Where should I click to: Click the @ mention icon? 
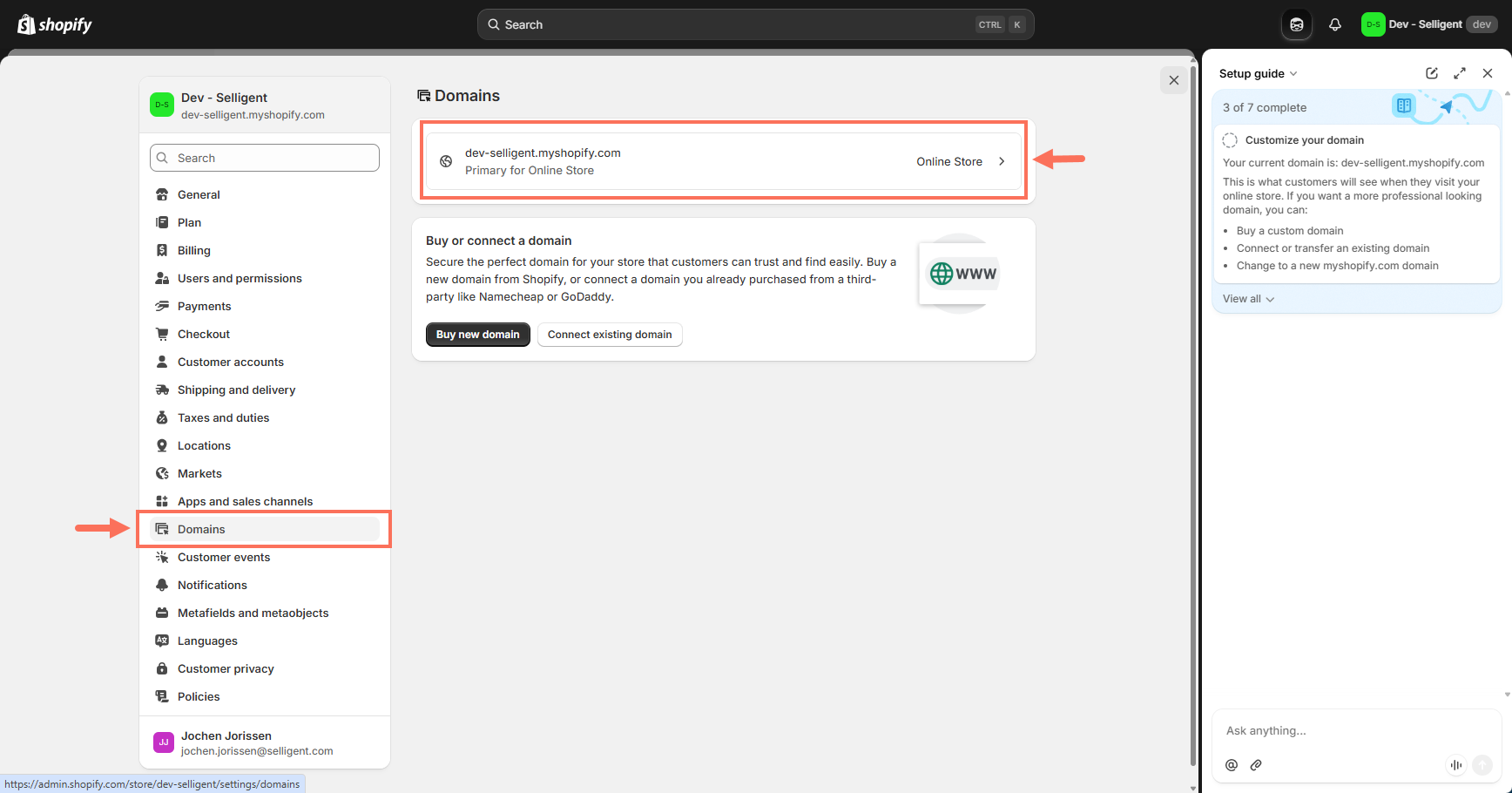coord(1232,765)
